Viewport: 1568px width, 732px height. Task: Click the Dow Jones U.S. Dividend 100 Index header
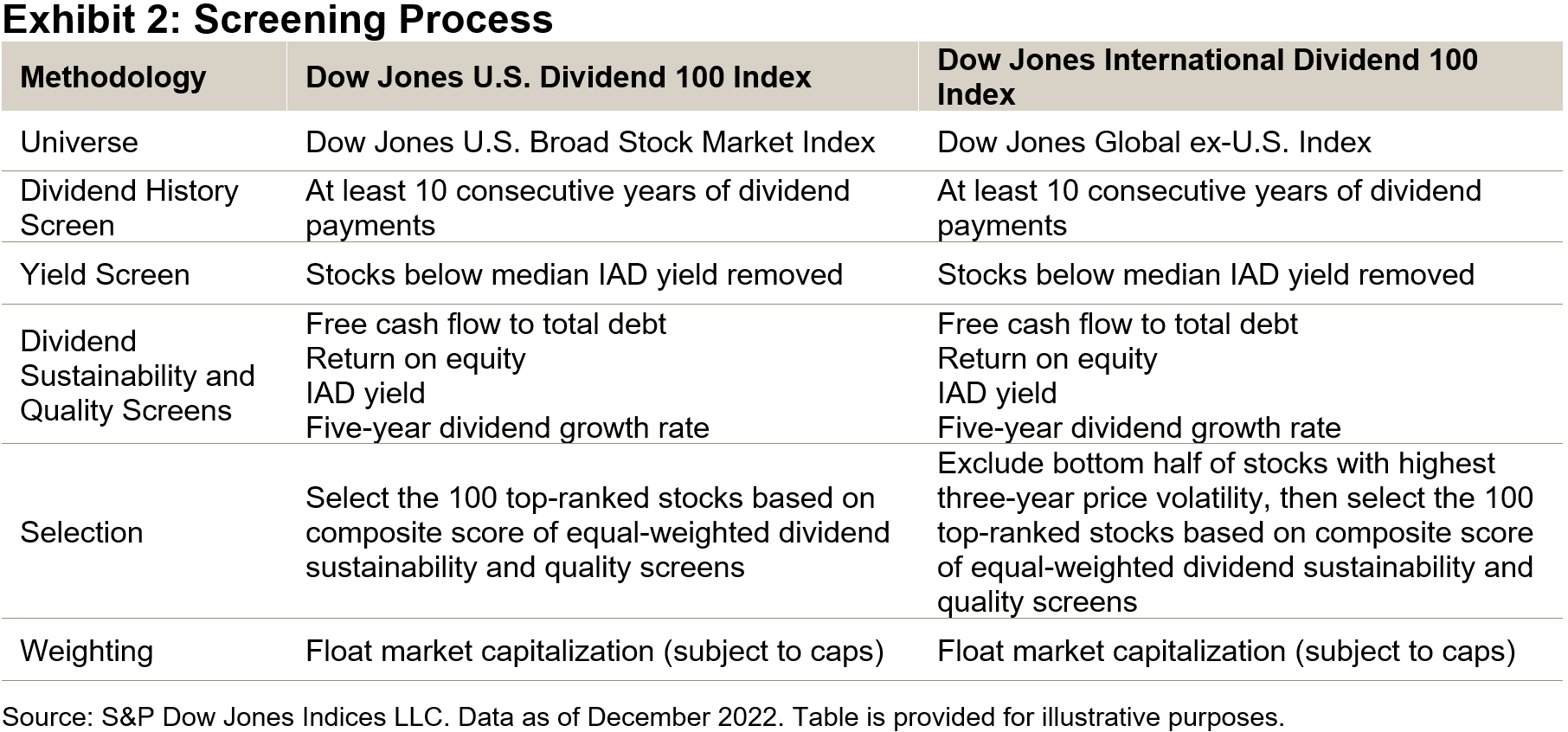pos(558,77)
